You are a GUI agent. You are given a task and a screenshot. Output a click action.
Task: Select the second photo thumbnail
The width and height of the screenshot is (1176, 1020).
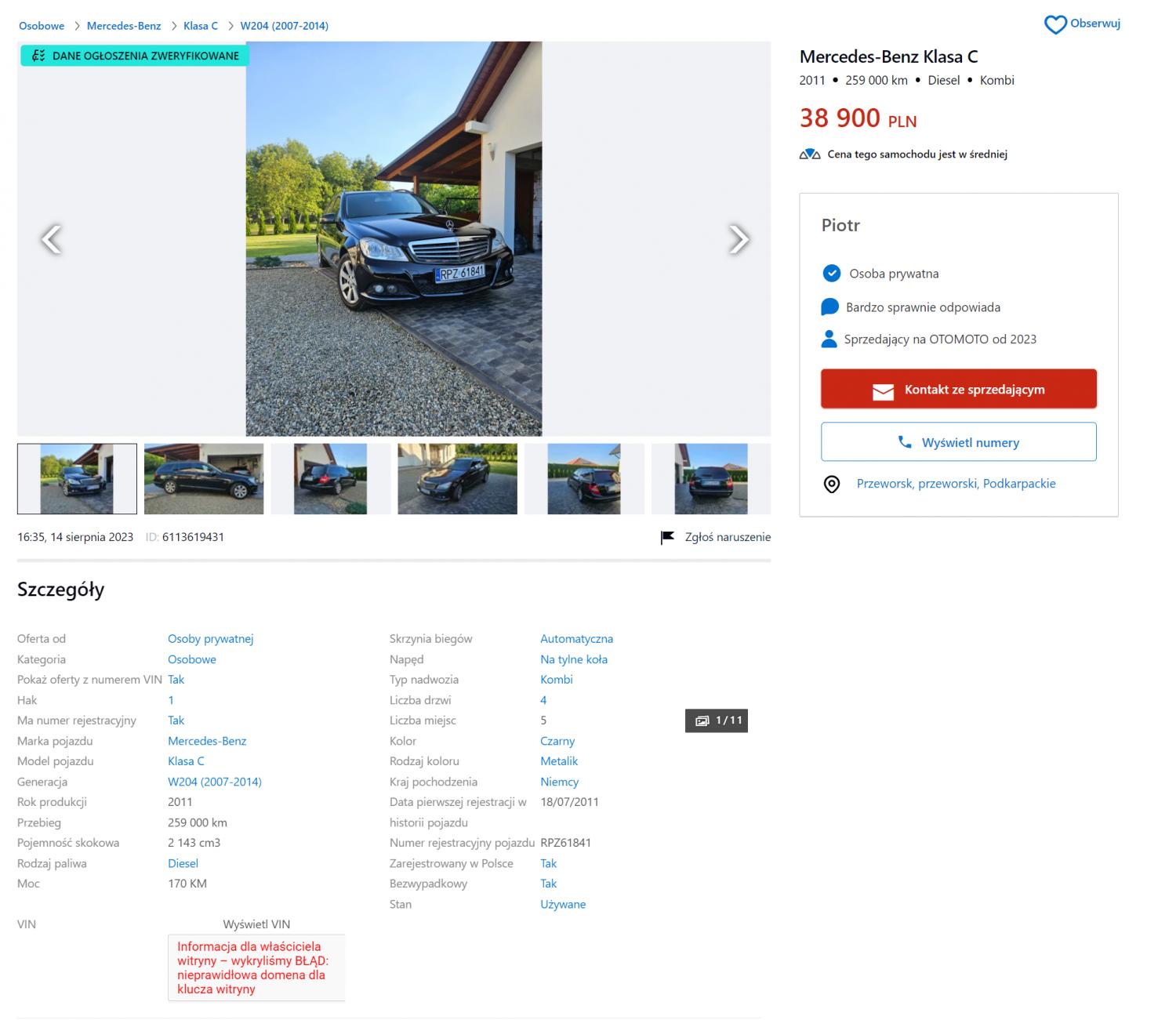204,479
